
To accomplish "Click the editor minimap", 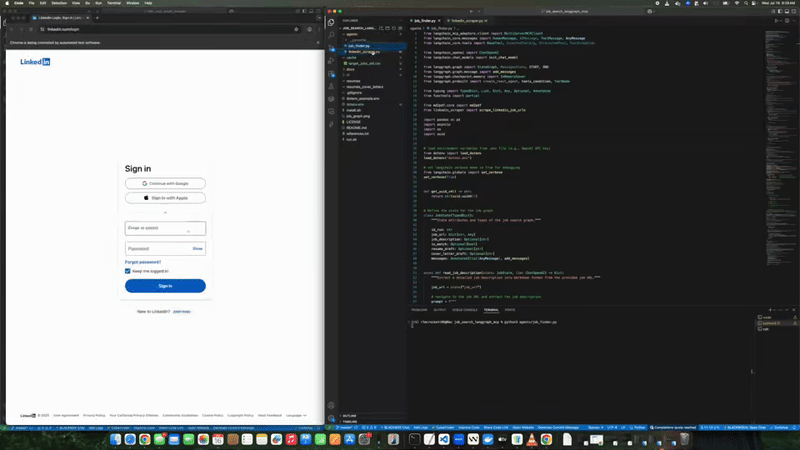I will tap(780, 148).
